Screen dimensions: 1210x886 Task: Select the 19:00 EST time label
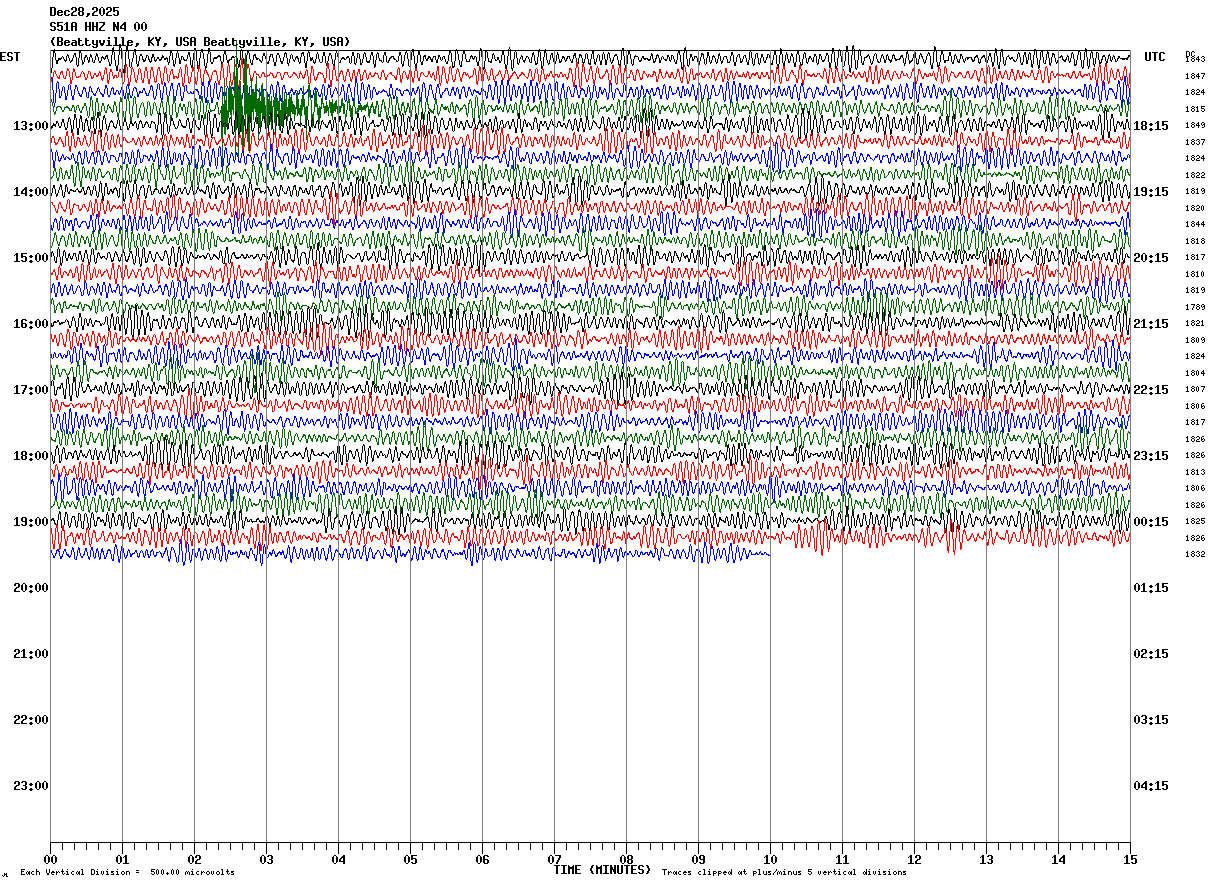(x=31, y=521)
